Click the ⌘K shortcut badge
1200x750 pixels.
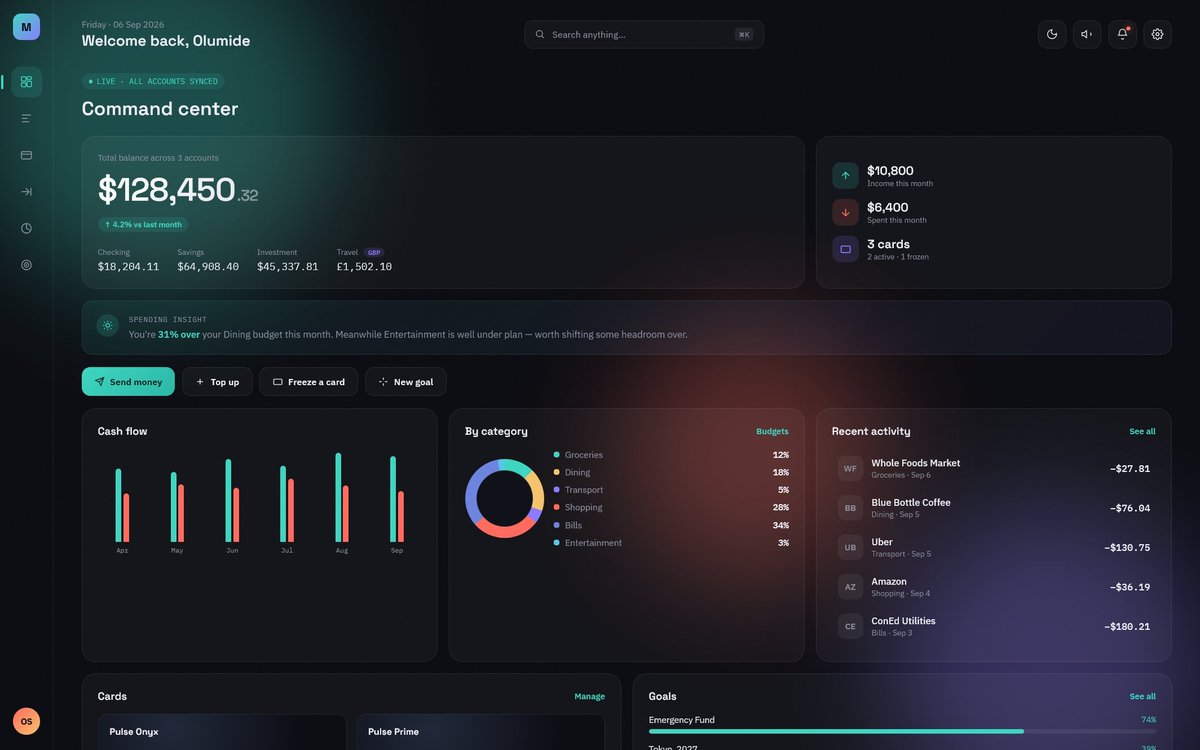pos(744,34)
